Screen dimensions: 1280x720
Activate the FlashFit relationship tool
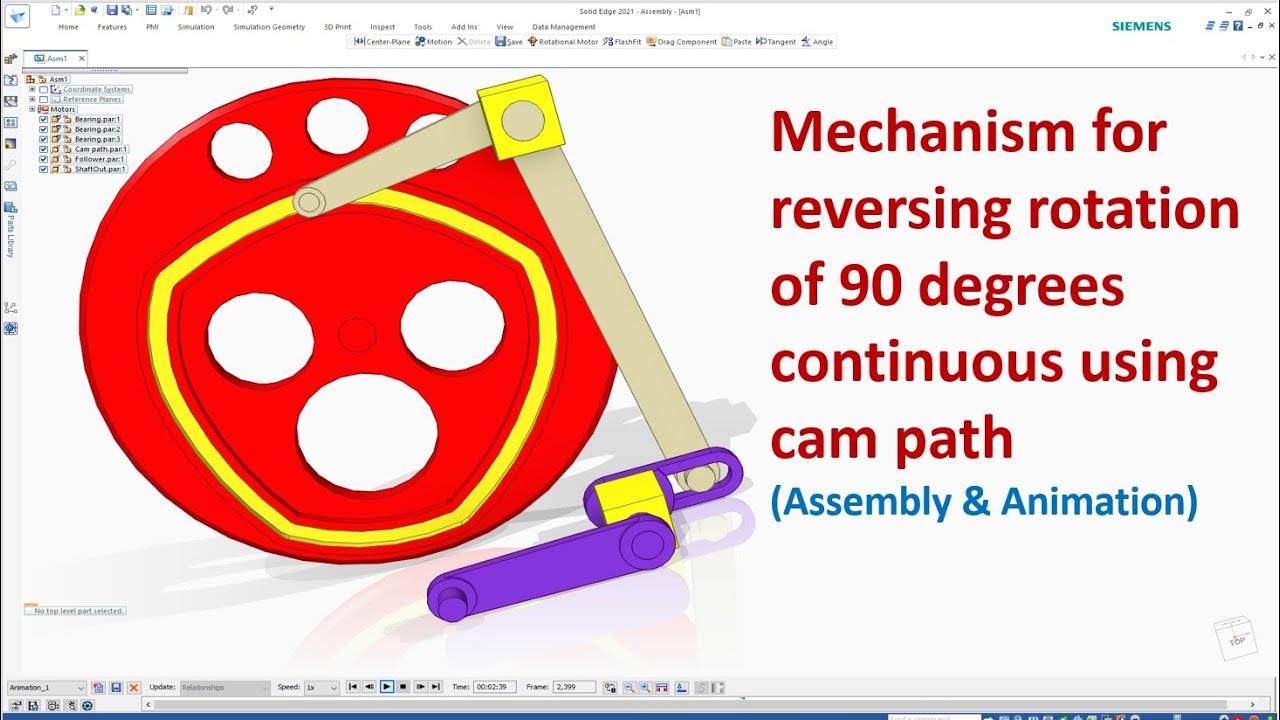[622, 42]
